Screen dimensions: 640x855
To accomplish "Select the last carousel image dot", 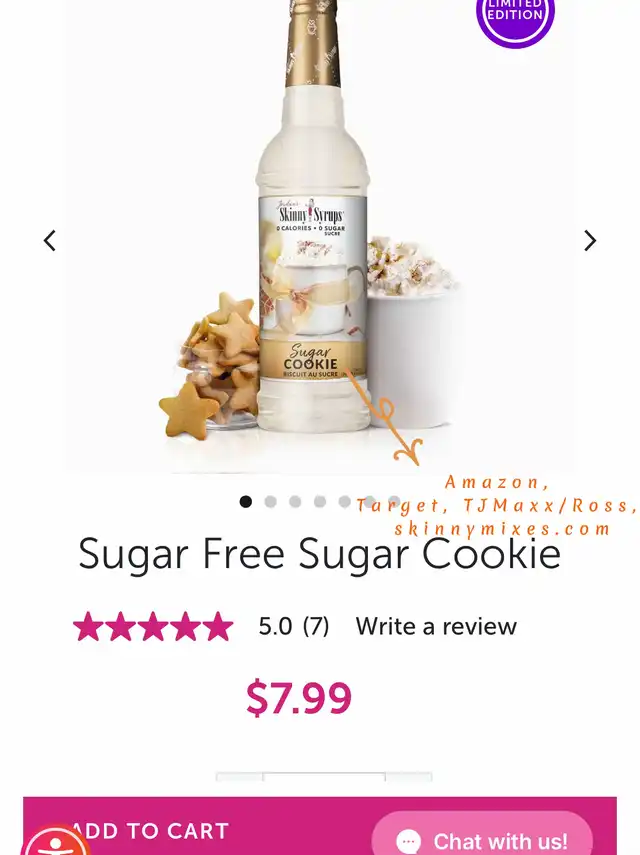I will tap(394, 501).
